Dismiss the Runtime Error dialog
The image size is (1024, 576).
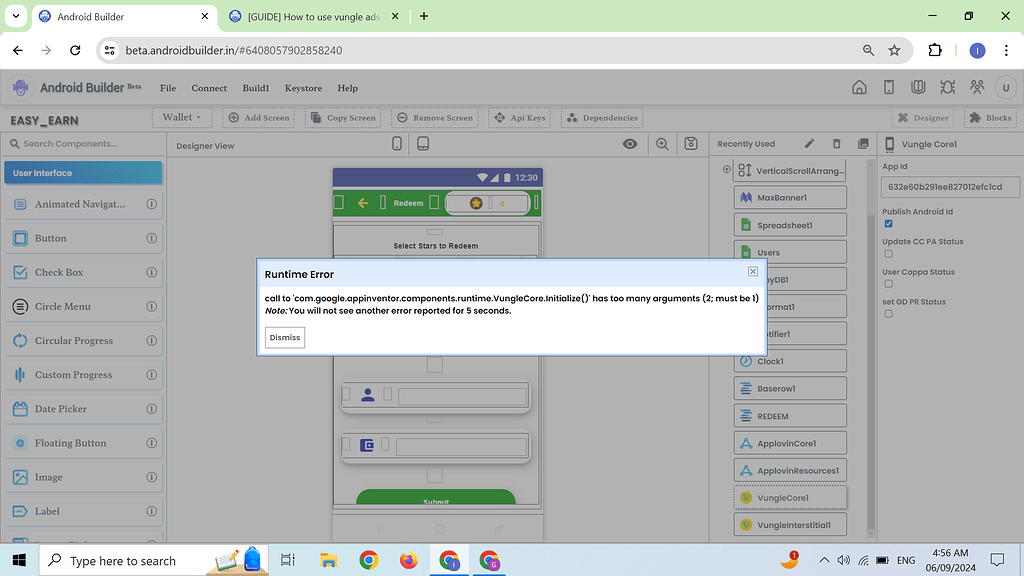(x=284, y=337)
